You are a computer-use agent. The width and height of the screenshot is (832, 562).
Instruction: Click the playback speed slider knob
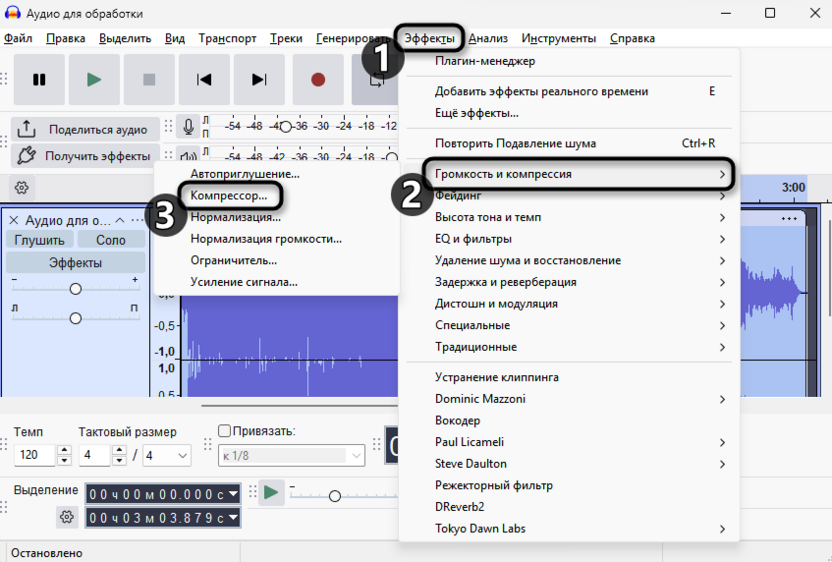334,496
